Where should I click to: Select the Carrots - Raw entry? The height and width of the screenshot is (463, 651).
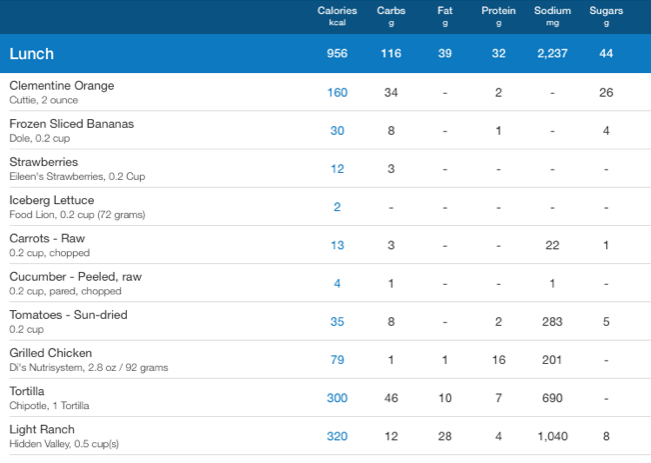coord(48,238)
